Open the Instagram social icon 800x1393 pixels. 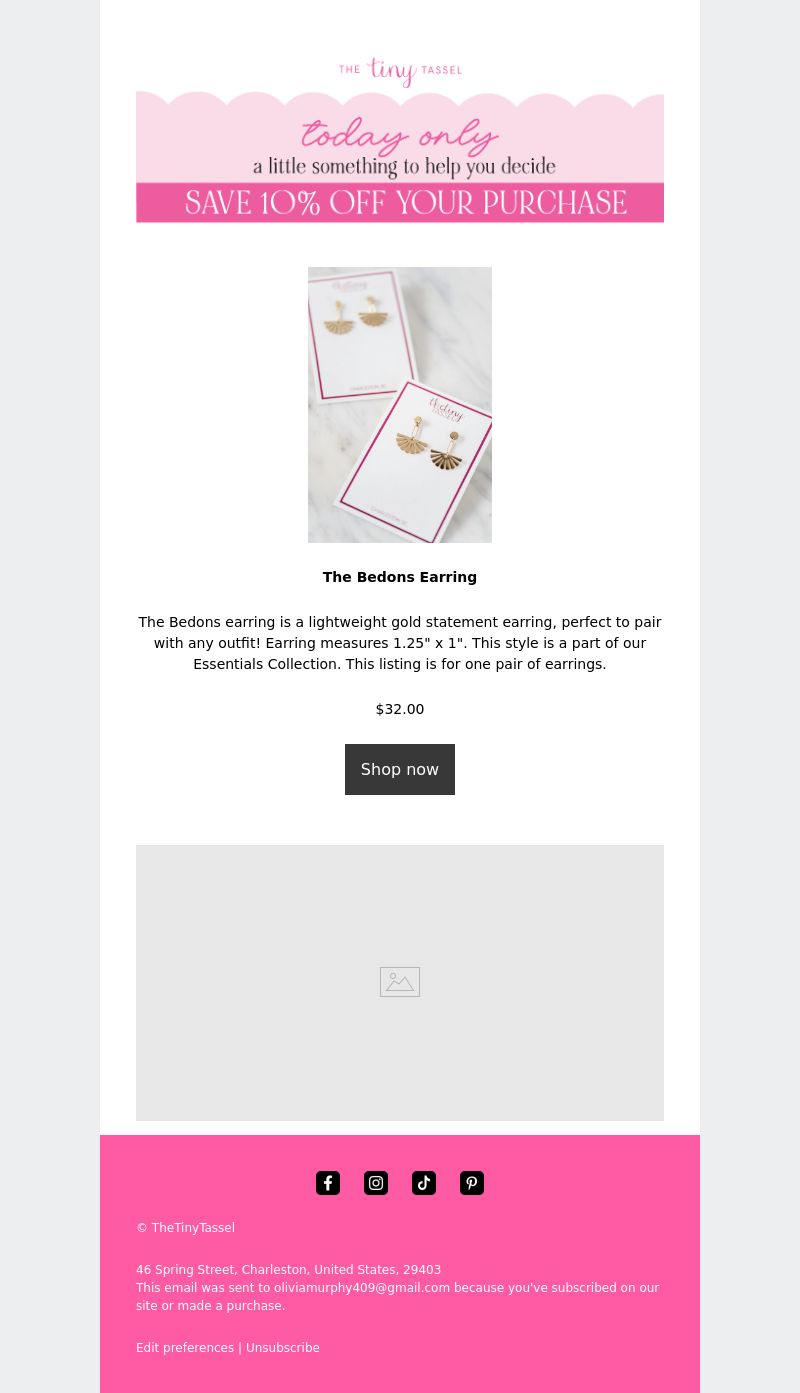[x=376, y=1183]
